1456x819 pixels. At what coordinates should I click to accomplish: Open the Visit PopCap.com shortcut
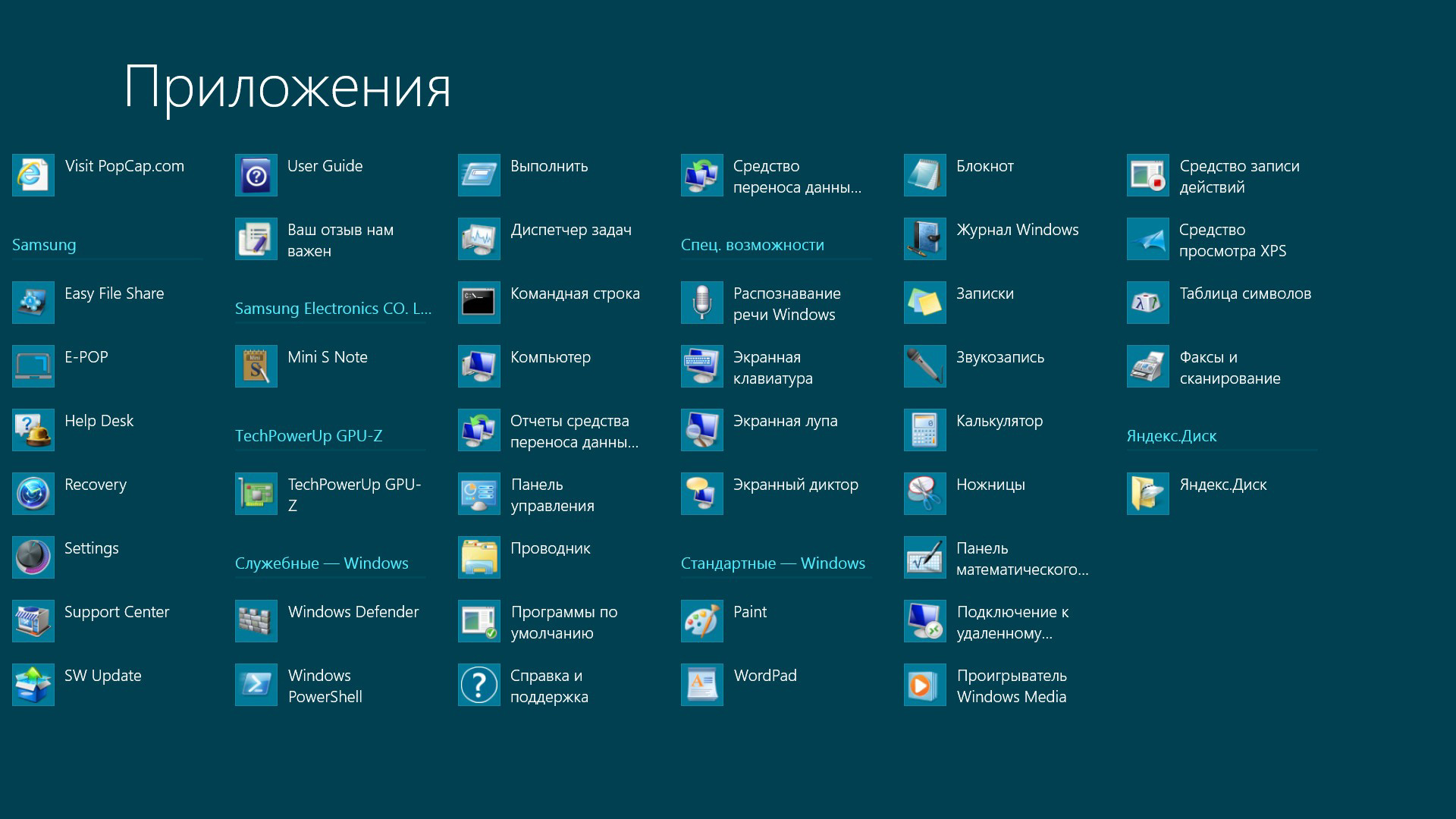[124, 166]
